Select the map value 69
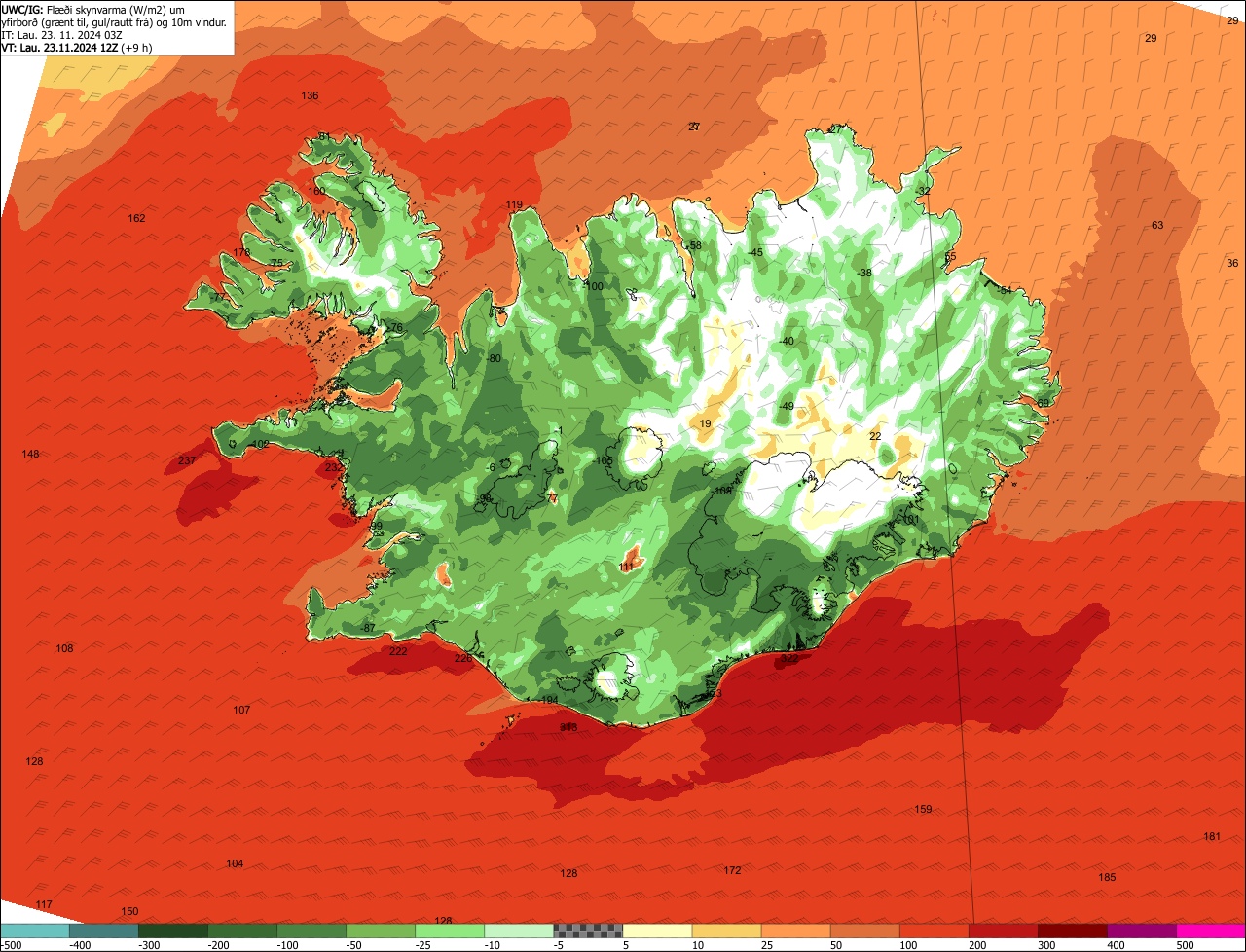The height and width of the screenshot is (952, 1246). [x=1044, y=403]
